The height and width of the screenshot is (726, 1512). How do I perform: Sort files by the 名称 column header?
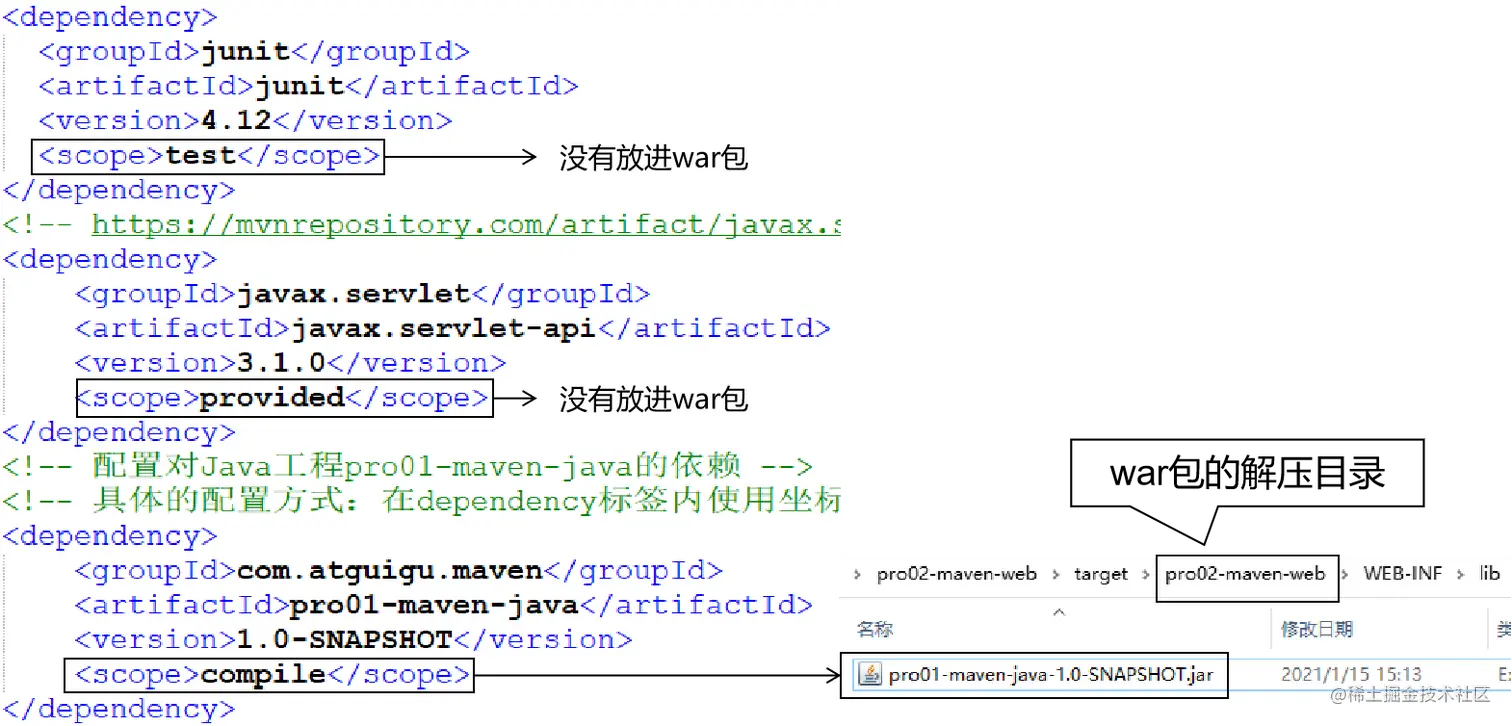click(x=875, y=629)
